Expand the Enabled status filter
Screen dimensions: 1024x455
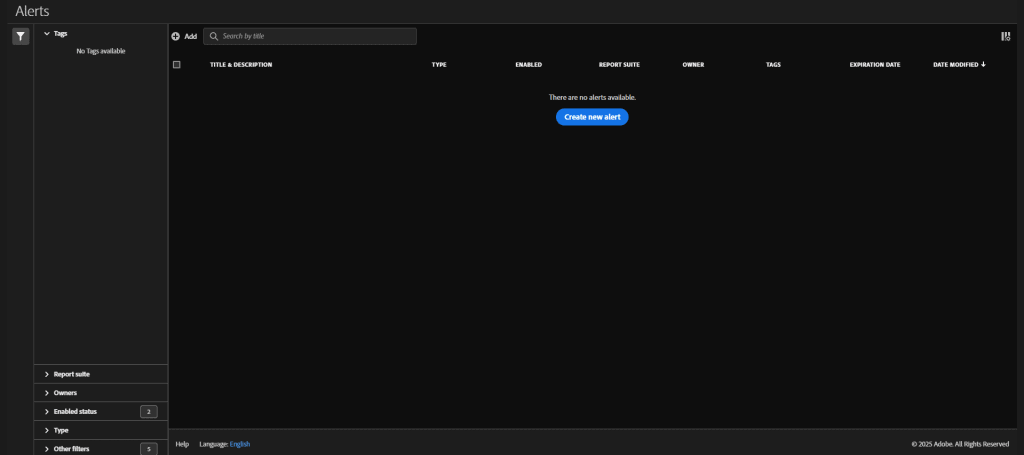pyautogui.click(x=101, y=412)
